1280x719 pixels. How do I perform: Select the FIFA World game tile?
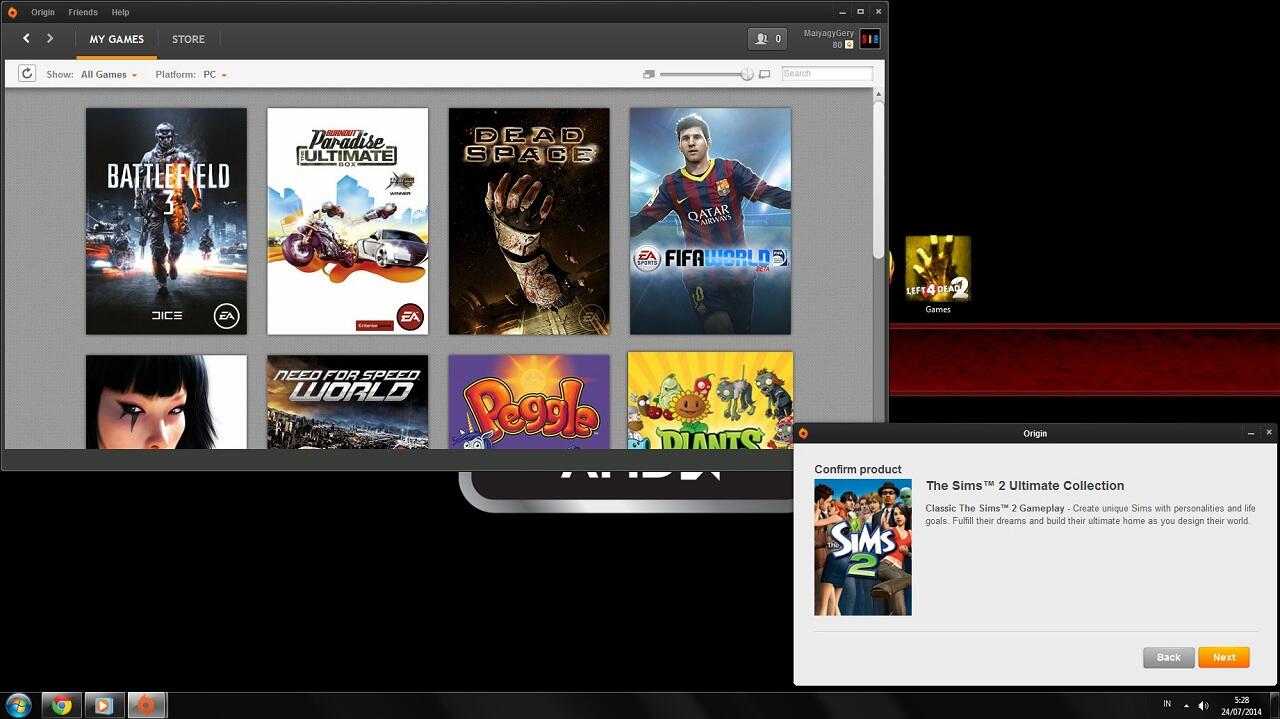point(710,221)
